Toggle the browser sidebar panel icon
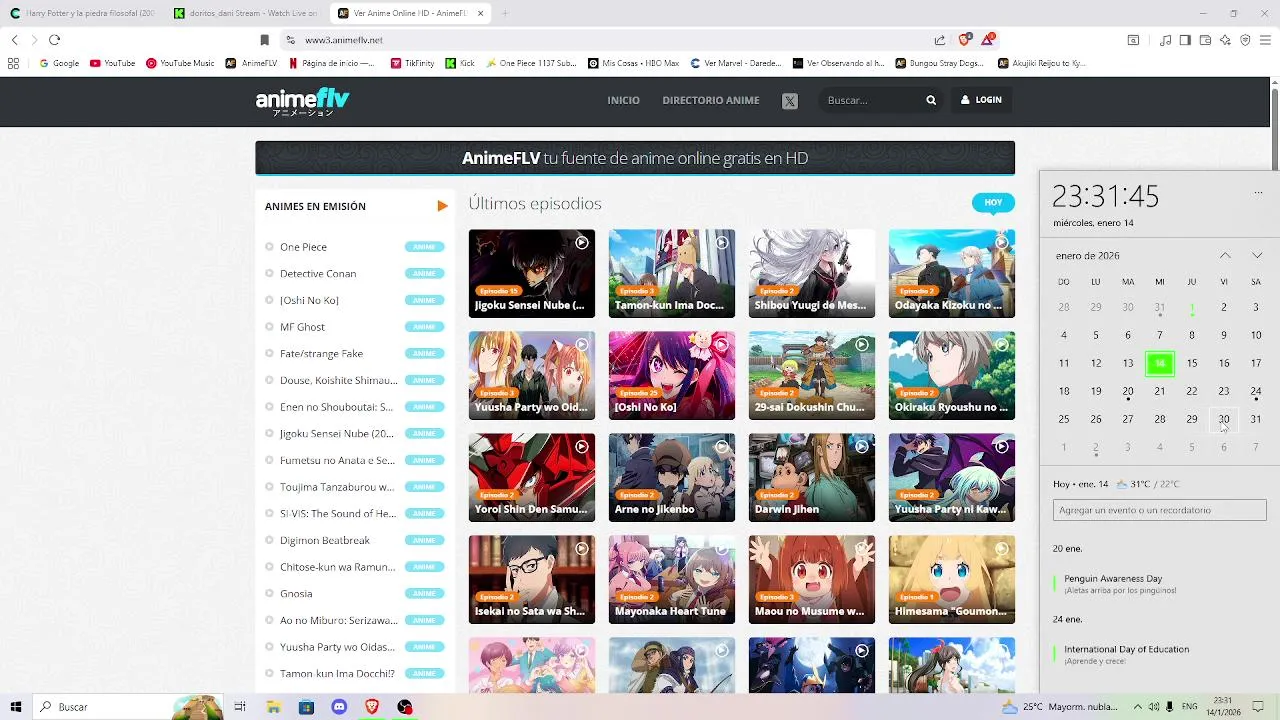 pos(1185,40)
